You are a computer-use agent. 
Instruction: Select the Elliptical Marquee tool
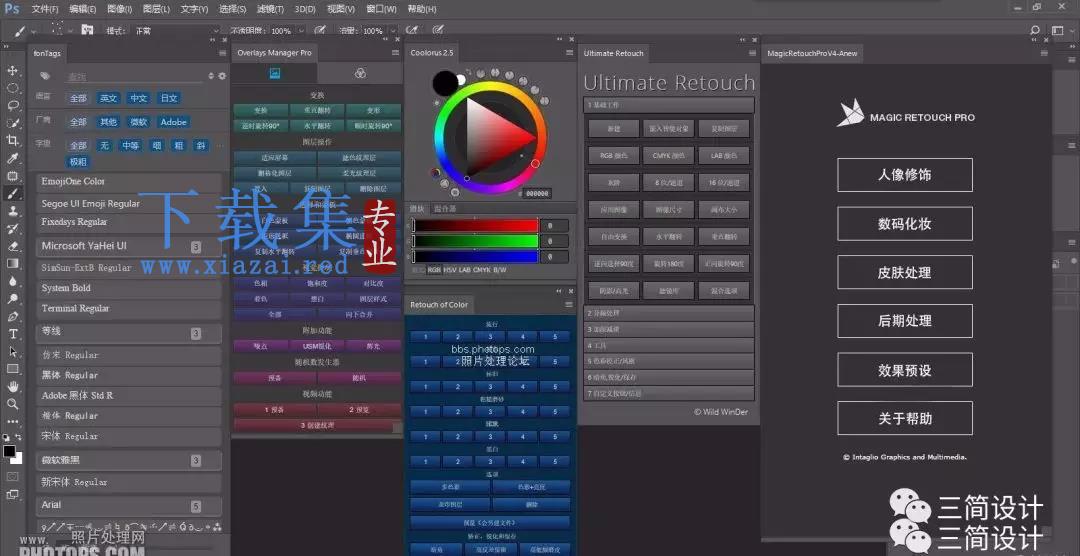(x=12, y=88)
